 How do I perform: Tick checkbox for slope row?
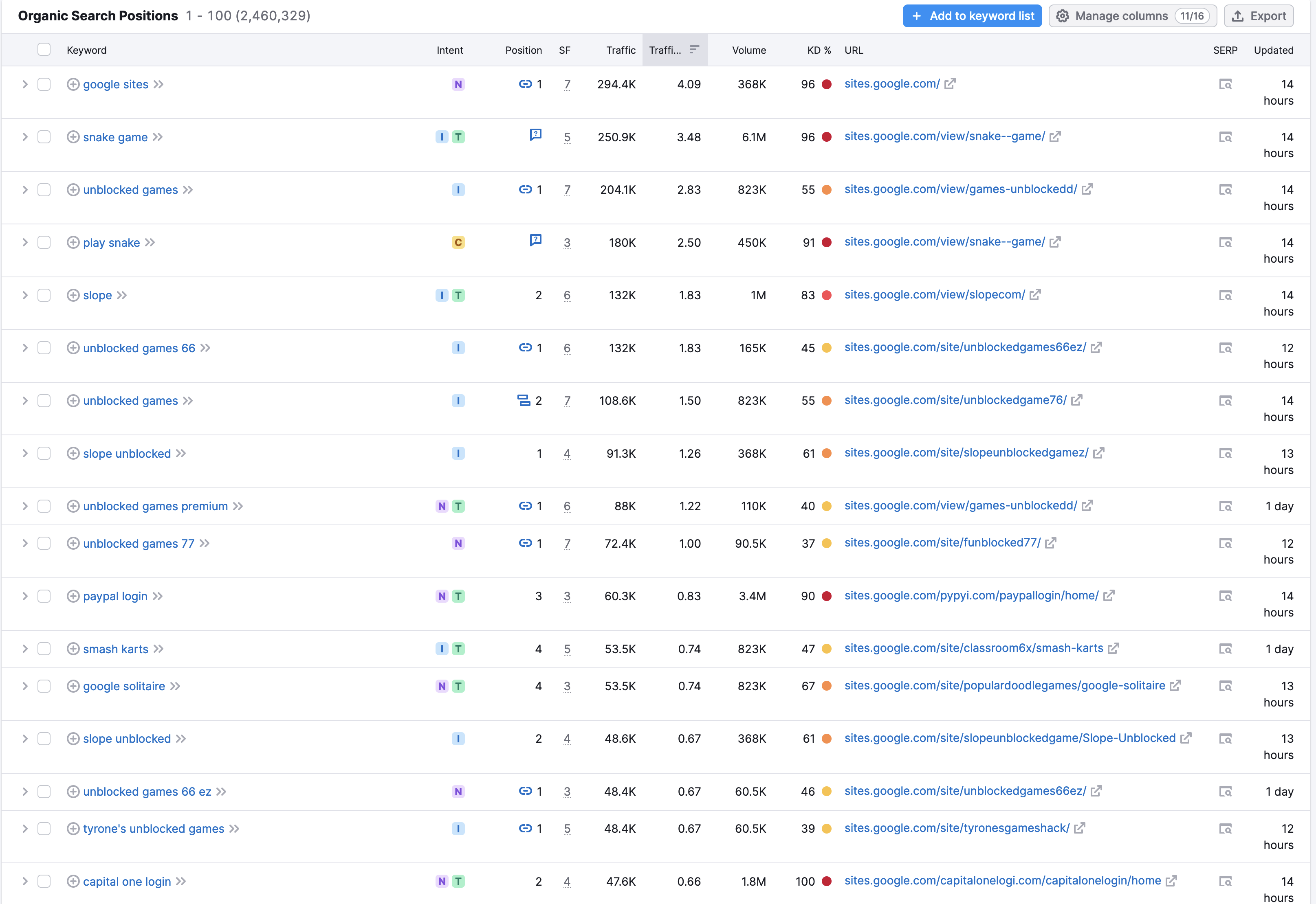tap(44, 295)
